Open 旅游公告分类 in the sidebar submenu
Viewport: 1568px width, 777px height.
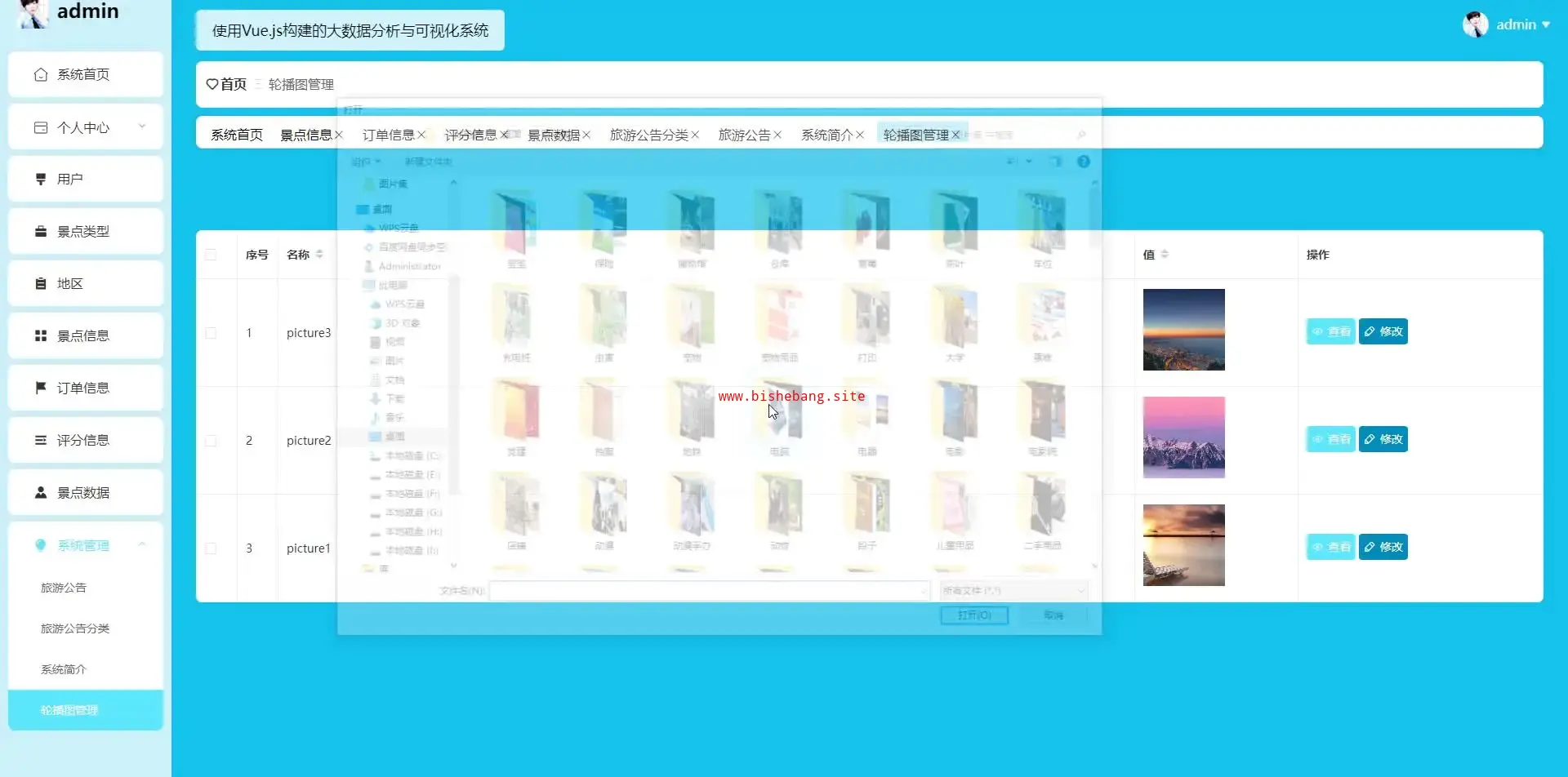pyautogui.click(x=86, y=628)
